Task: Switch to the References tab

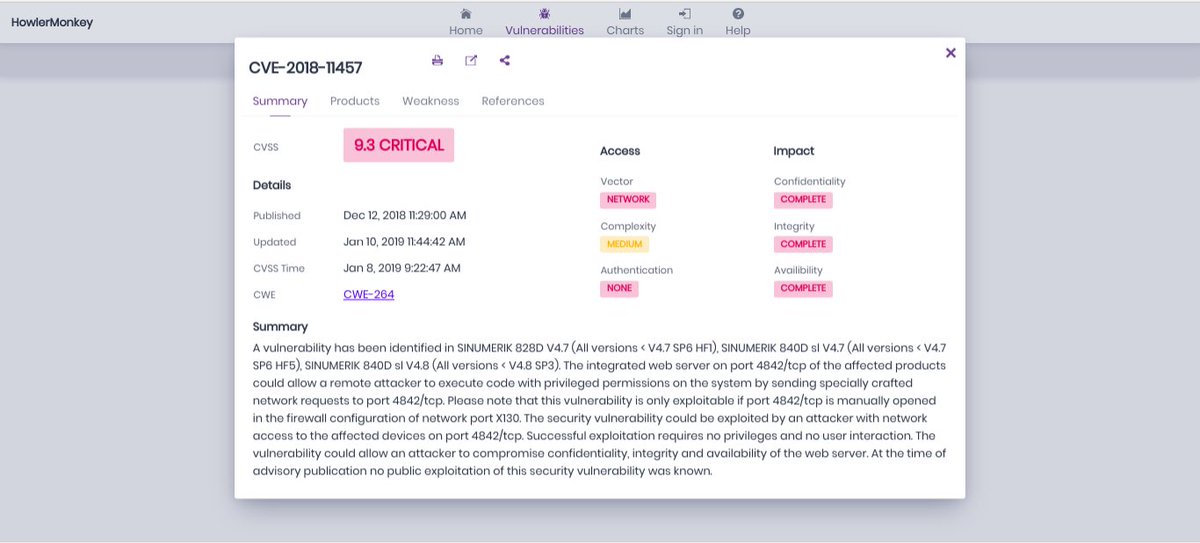Action: 513,101
